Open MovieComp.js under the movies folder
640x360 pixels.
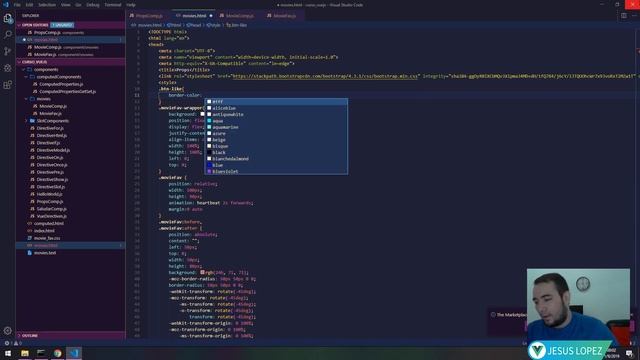53,106
